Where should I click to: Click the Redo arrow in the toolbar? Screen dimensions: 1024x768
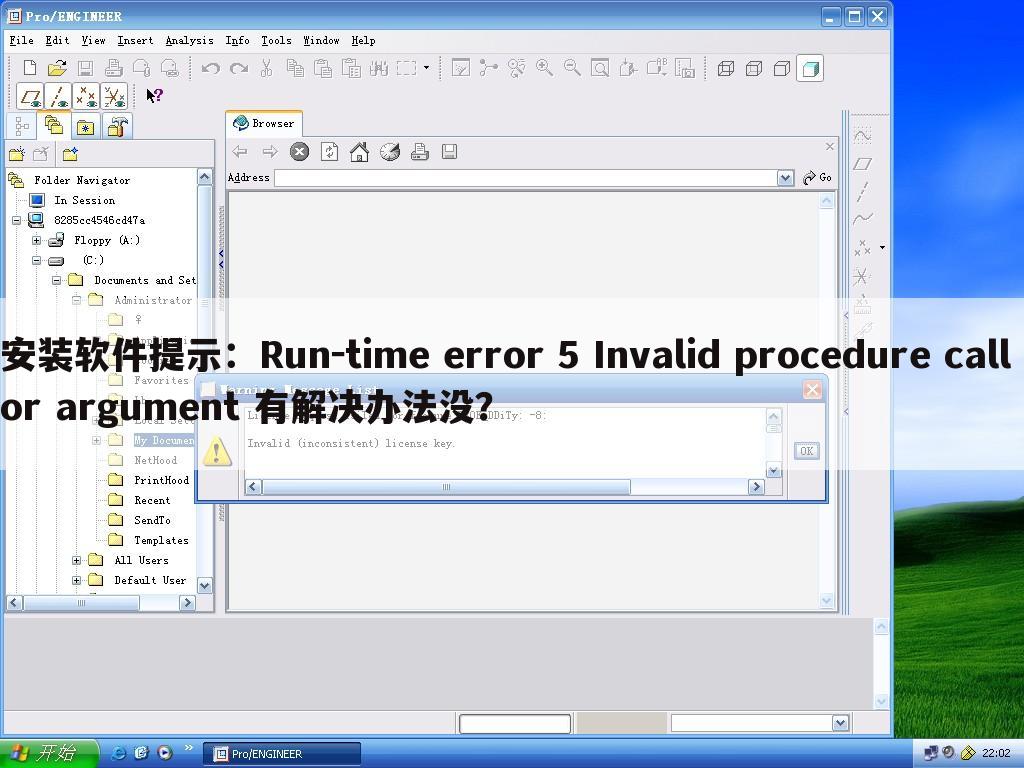tap(239, 68)
